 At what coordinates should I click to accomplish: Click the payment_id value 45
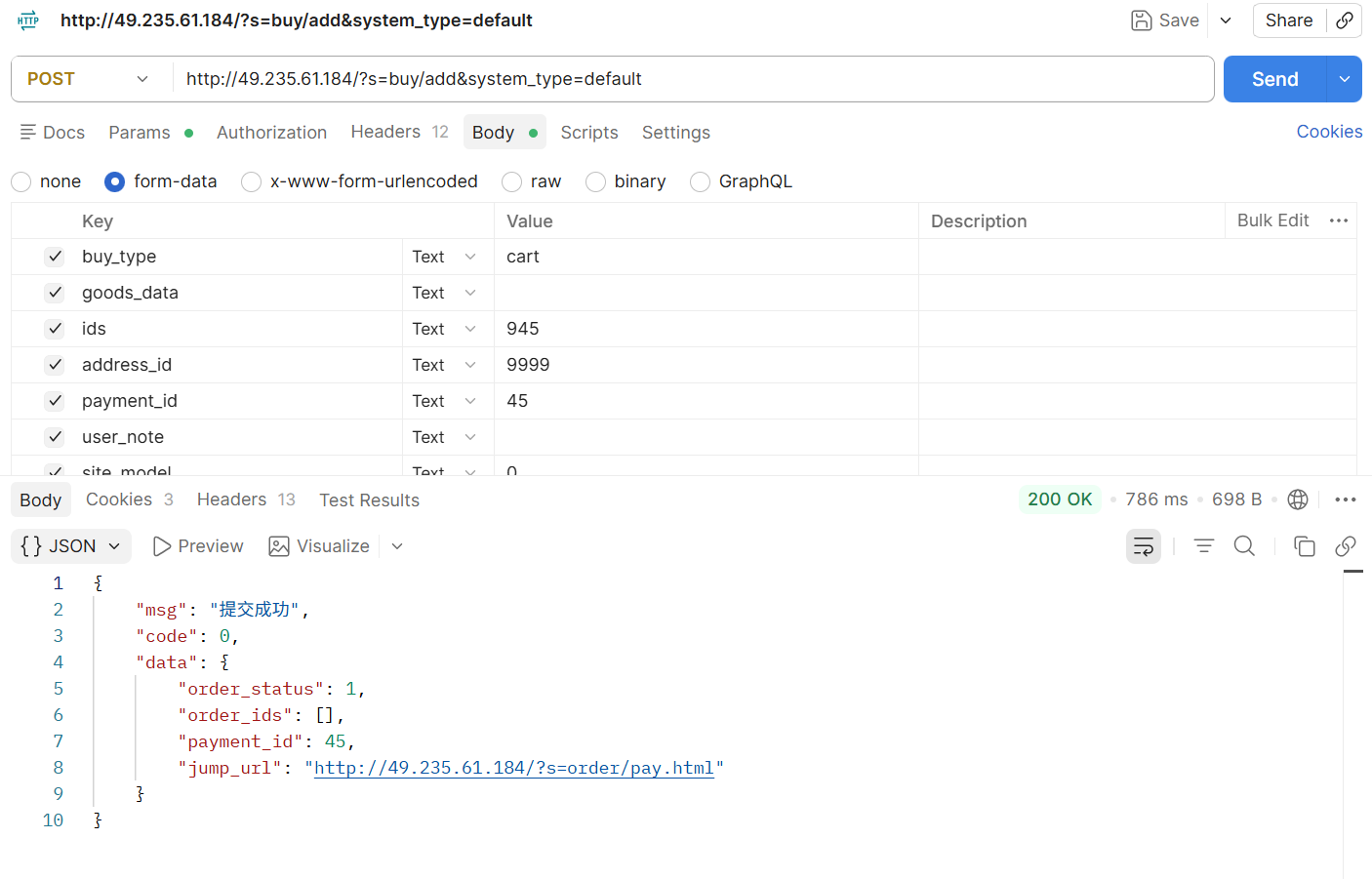click(517, 401)
